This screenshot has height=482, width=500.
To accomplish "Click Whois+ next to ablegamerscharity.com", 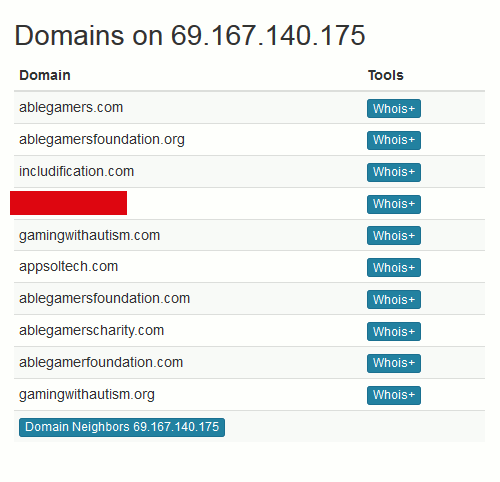I will 394,332.
